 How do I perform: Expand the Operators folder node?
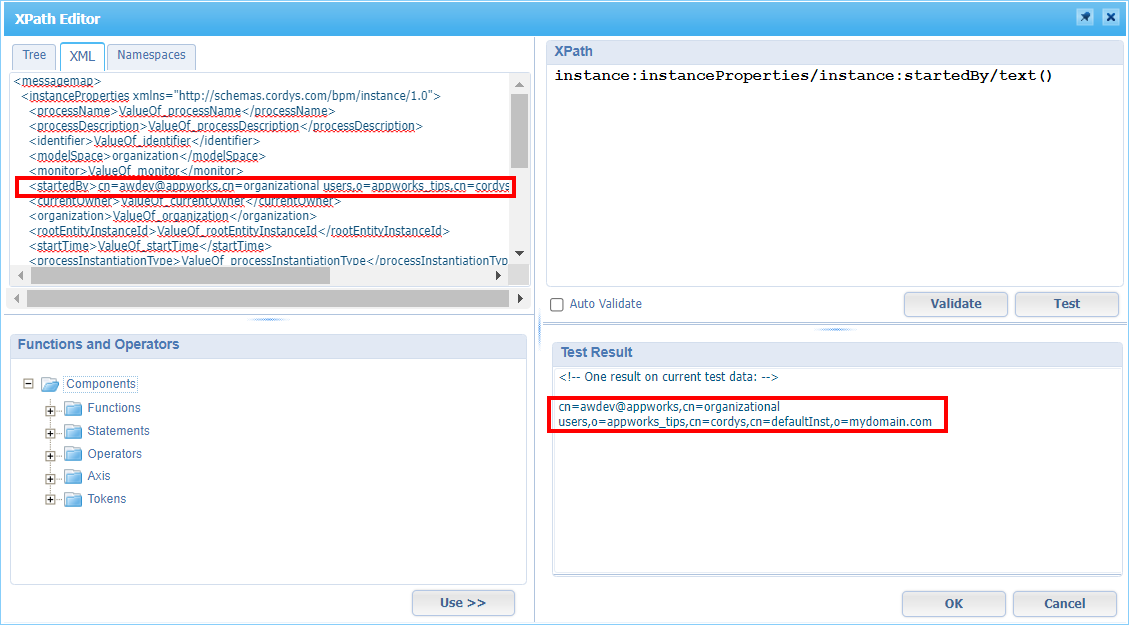pos(50,456)
